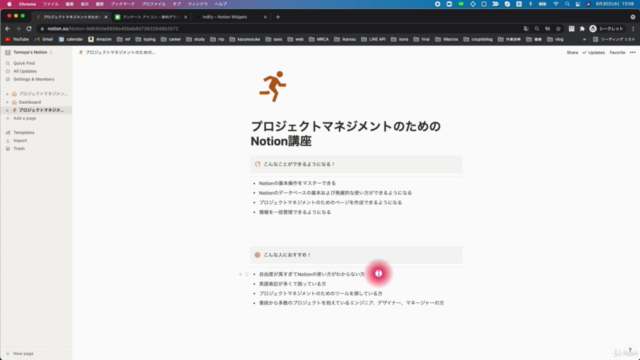Click the zoom magnifier icon in the address bar
Viewport: 640px width, 360px height.
coord(537,29)
